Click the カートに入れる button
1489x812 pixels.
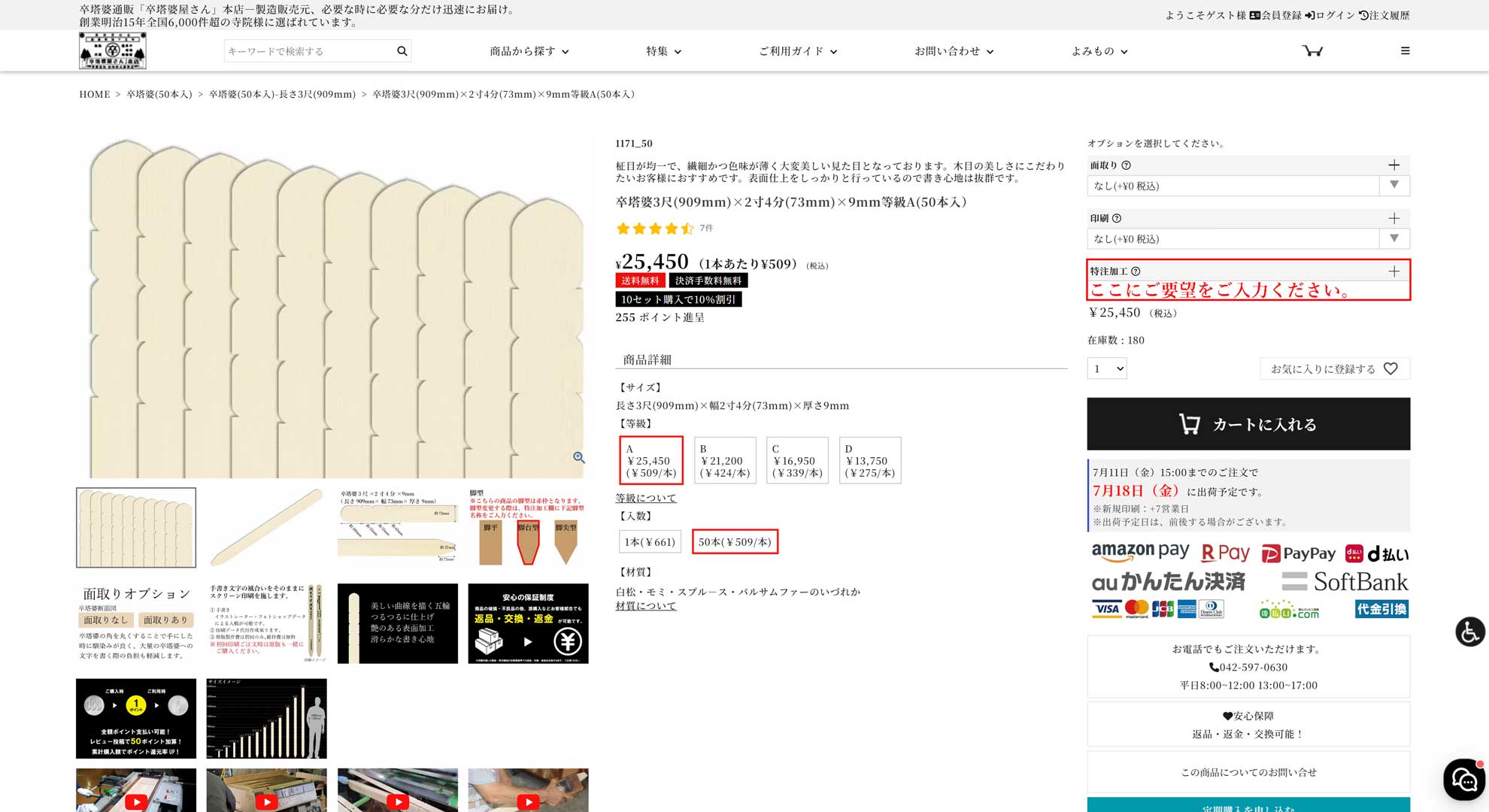click(x=1248, y=423)
